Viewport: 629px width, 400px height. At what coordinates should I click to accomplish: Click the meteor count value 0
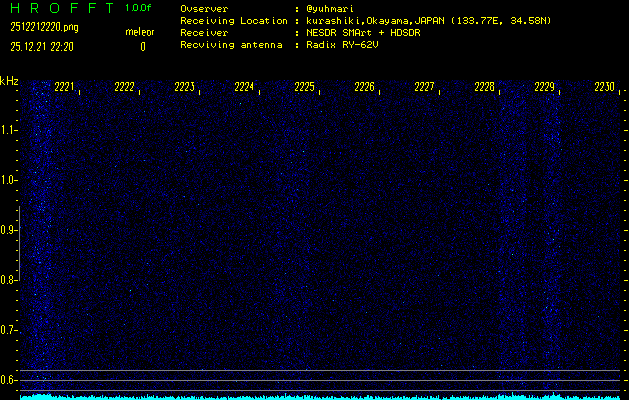(x=143, y=47)
